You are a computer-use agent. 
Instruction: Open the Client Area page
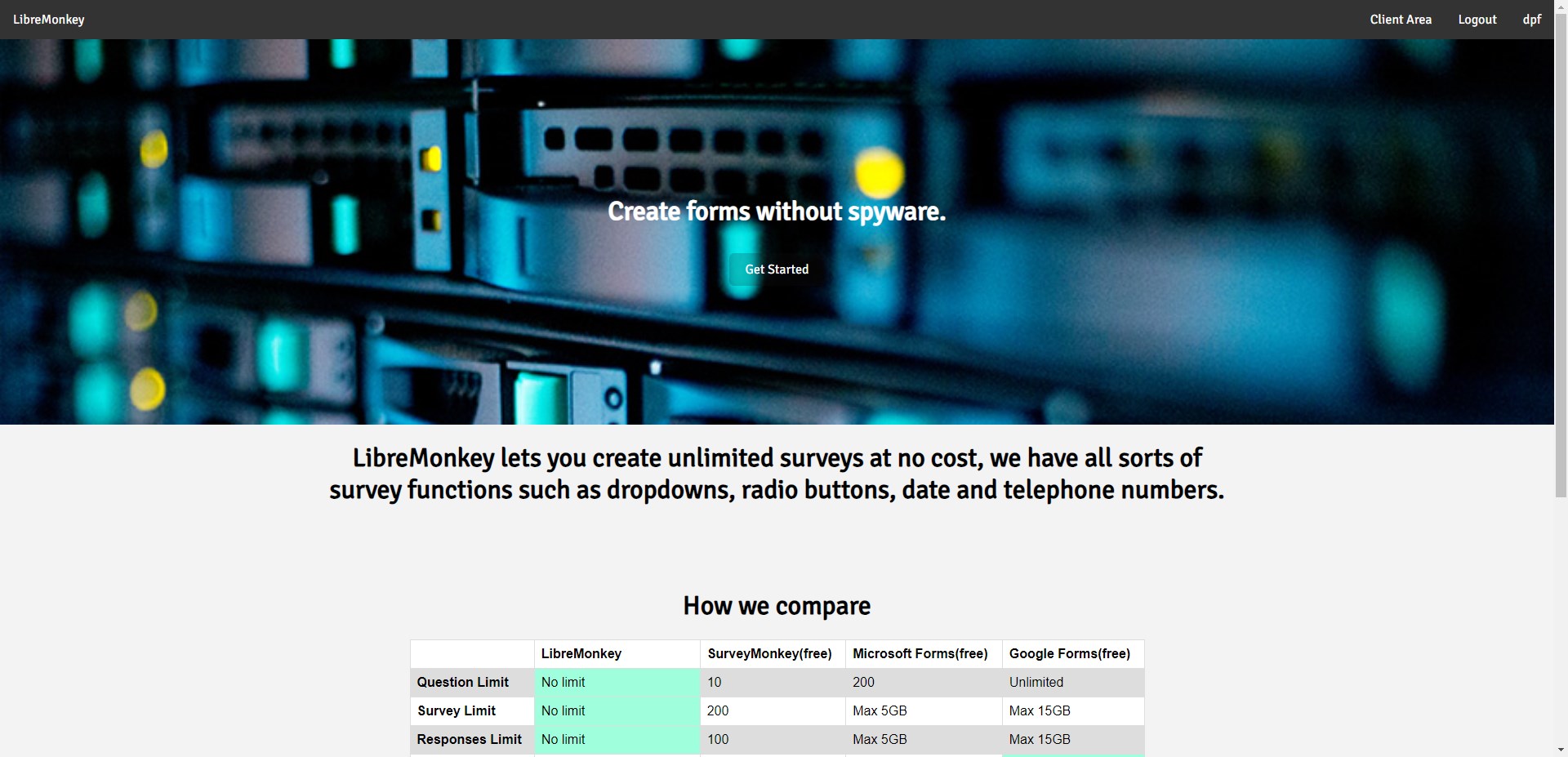1401,20
